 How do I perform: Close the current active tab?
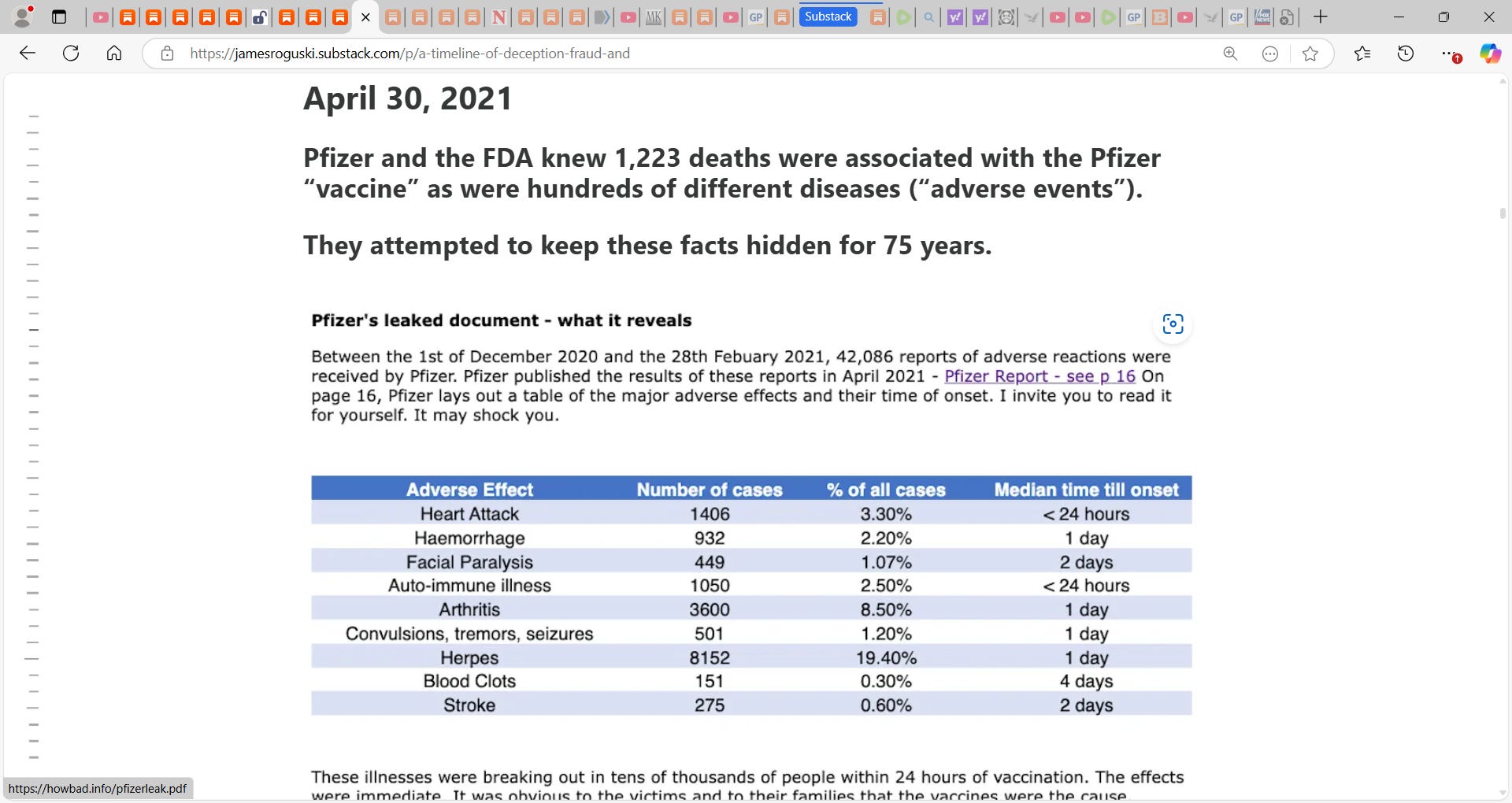click(x=365, y=17)
